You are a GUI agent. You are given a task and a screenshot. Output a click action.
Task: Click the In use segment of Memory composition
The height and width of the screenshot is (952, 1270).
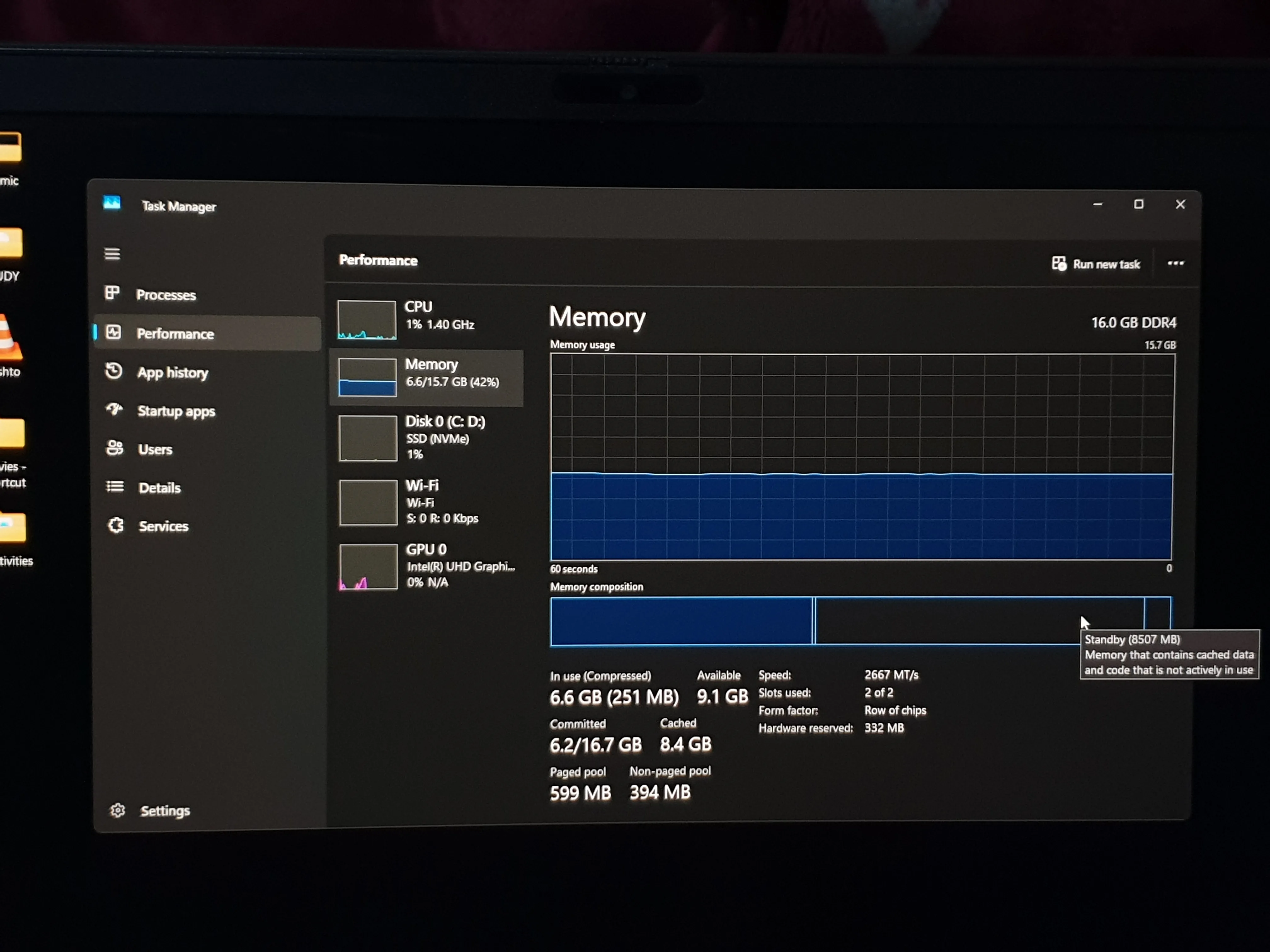(681, 621)
